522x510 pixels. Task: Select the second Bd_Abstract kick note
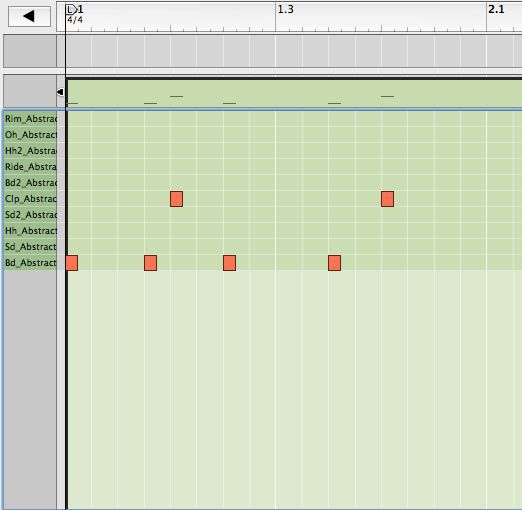150,263
